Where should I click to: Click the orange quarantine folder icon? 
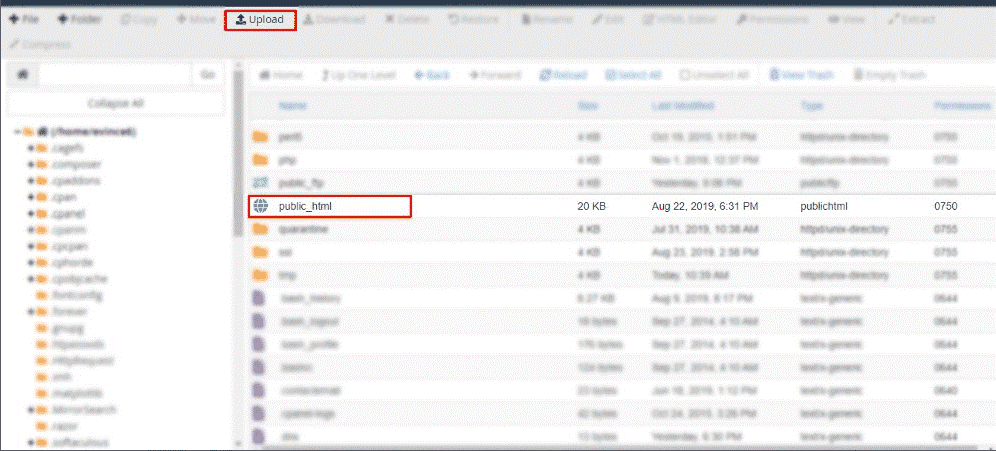(x=261, y=229)
